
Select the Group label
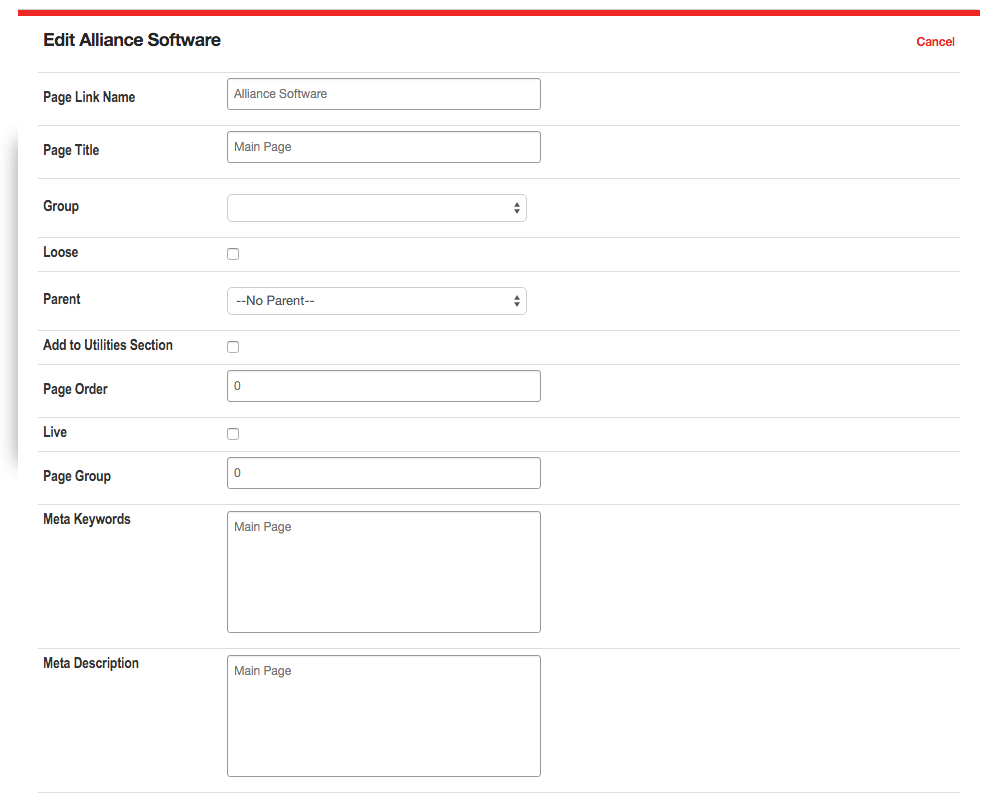61,206
